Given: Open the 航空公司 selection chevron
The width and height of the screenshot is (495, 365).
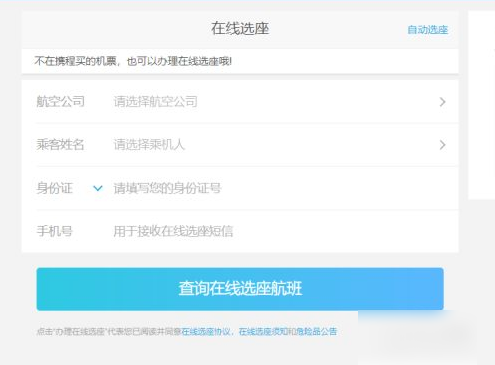Looking at the screenshot, I should (x=442, y=102).
